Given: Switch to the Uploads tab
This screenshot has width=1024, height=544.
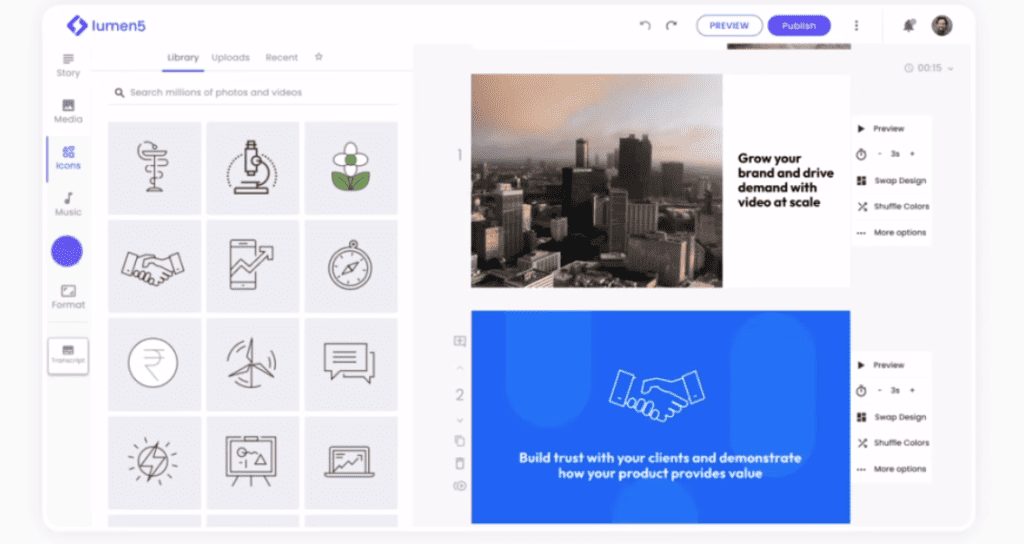Looking at the screenshot, I should click(230, 58).
